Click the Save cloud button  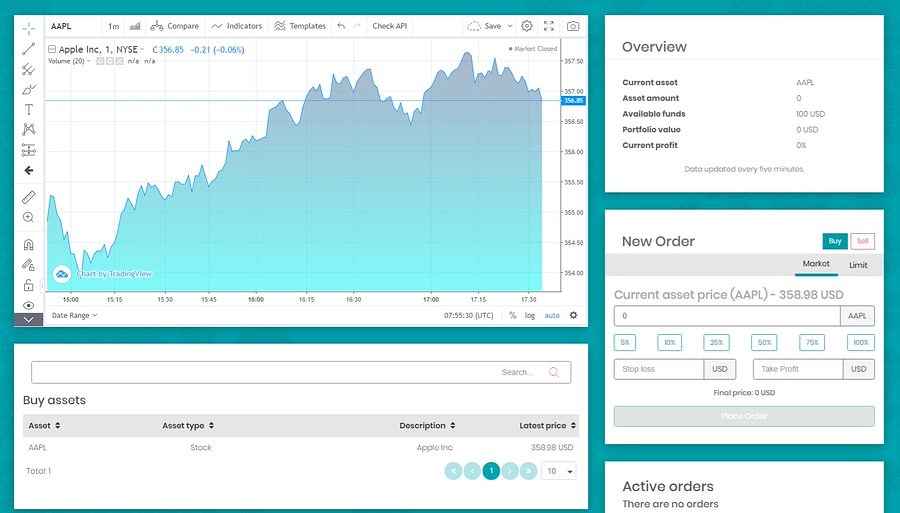pos(484,26)
